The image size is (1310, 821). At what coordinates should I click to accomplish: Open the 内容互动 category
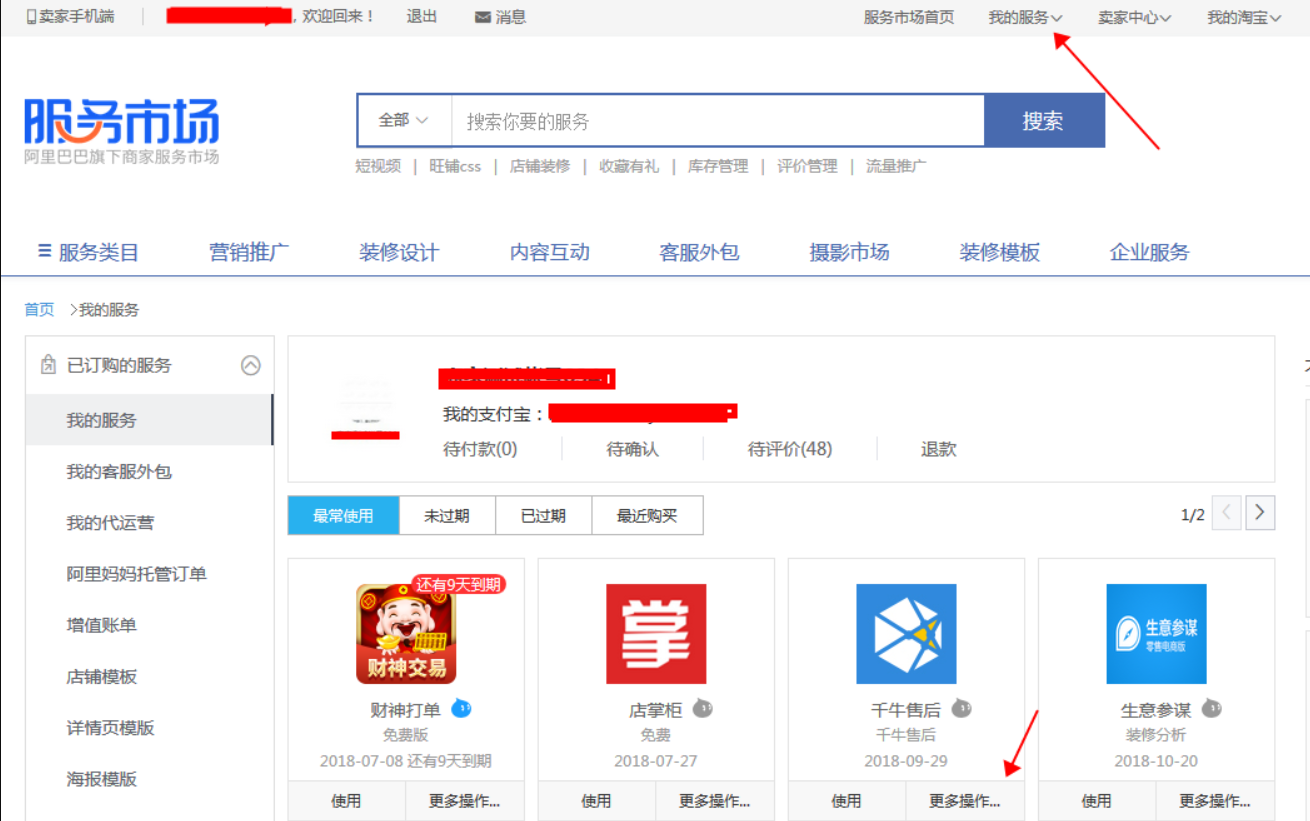click(549, 252)
